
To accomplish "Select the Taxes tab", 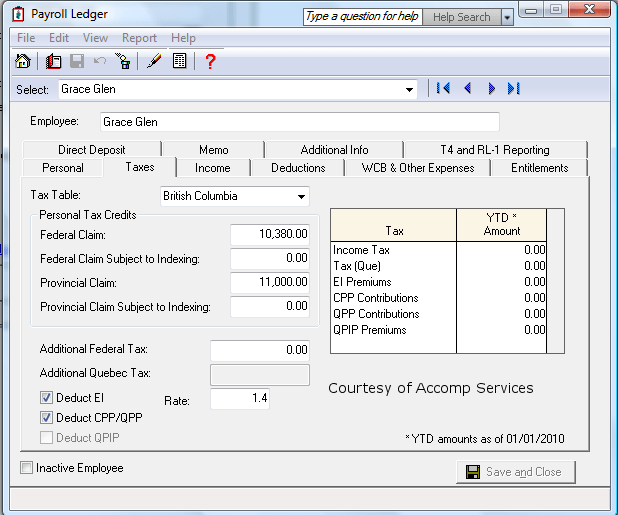I will click(x=140, y=167).
